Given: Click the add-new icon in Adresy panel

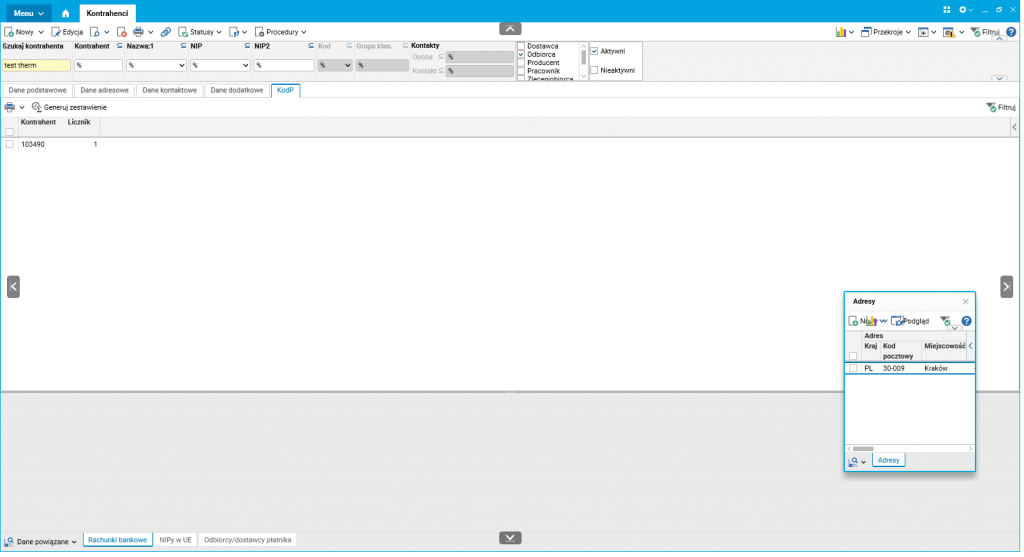Looking at the screenshot, I should click(853, 321).
